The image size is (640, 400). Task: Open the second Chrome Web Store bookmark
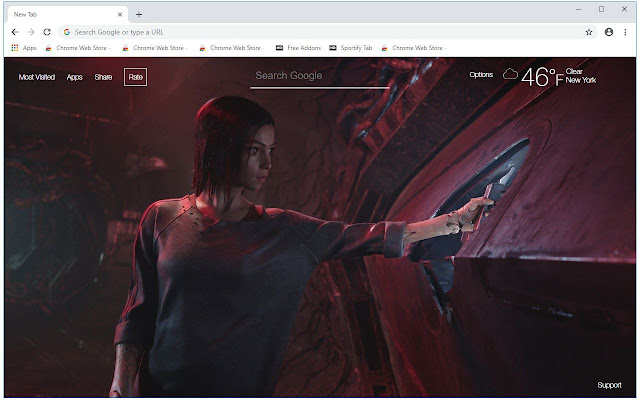point(155,48)
